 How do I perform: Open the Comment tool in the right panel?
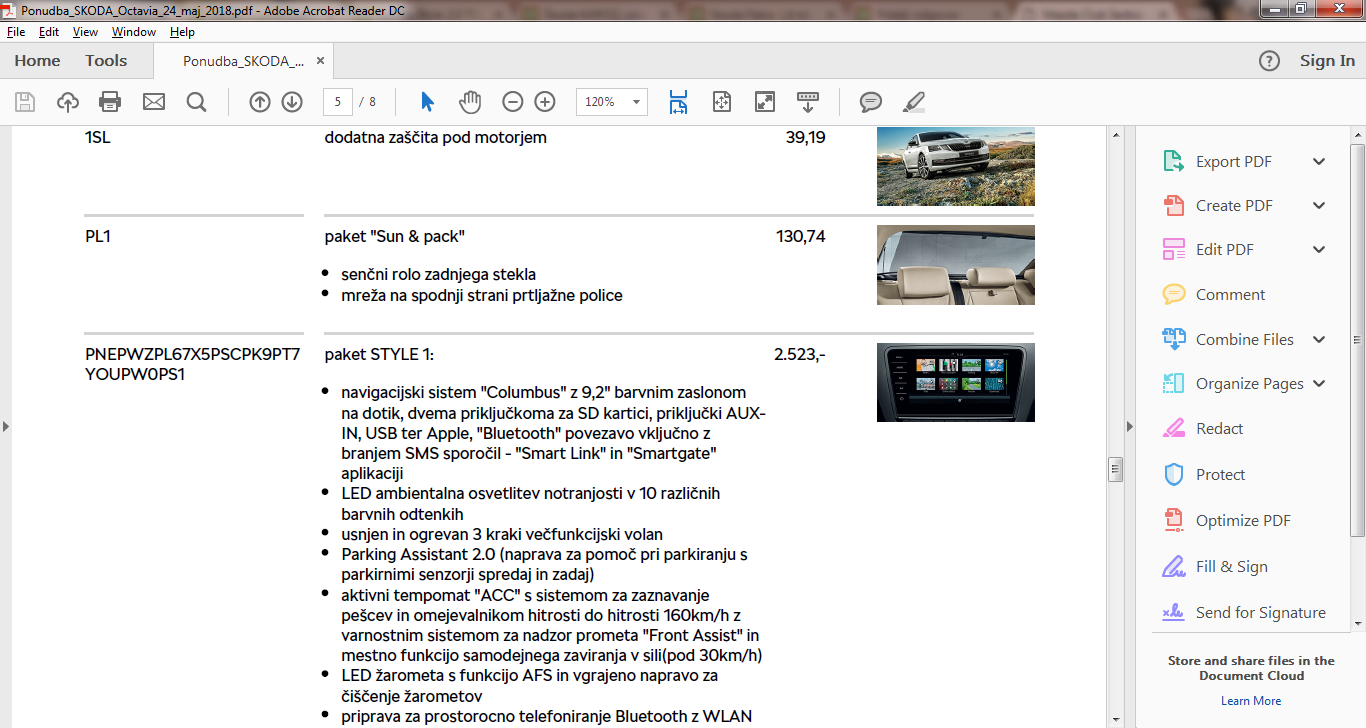tap(1230, 295)
